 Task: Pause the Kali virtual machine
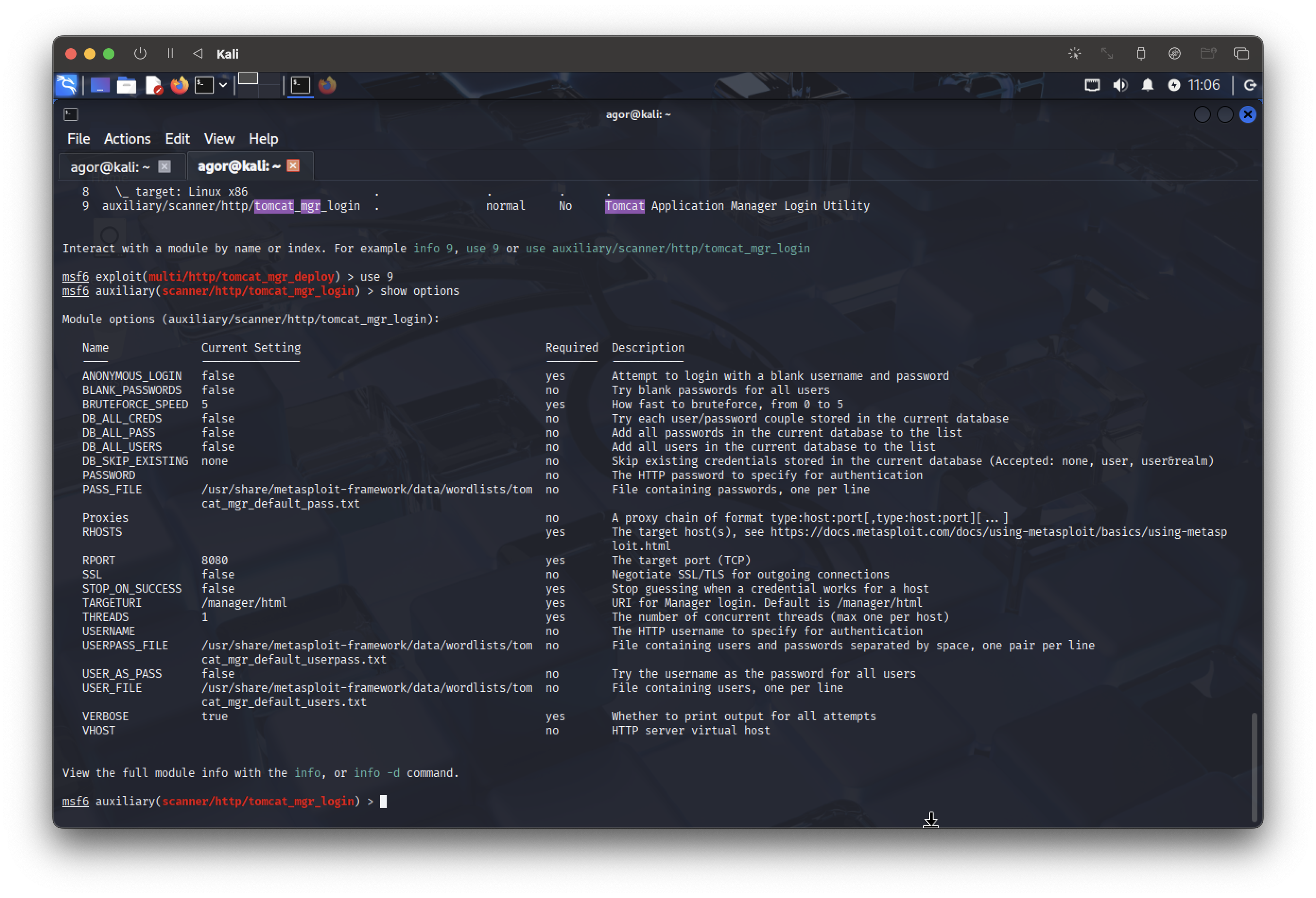click(x=170, y=54)
